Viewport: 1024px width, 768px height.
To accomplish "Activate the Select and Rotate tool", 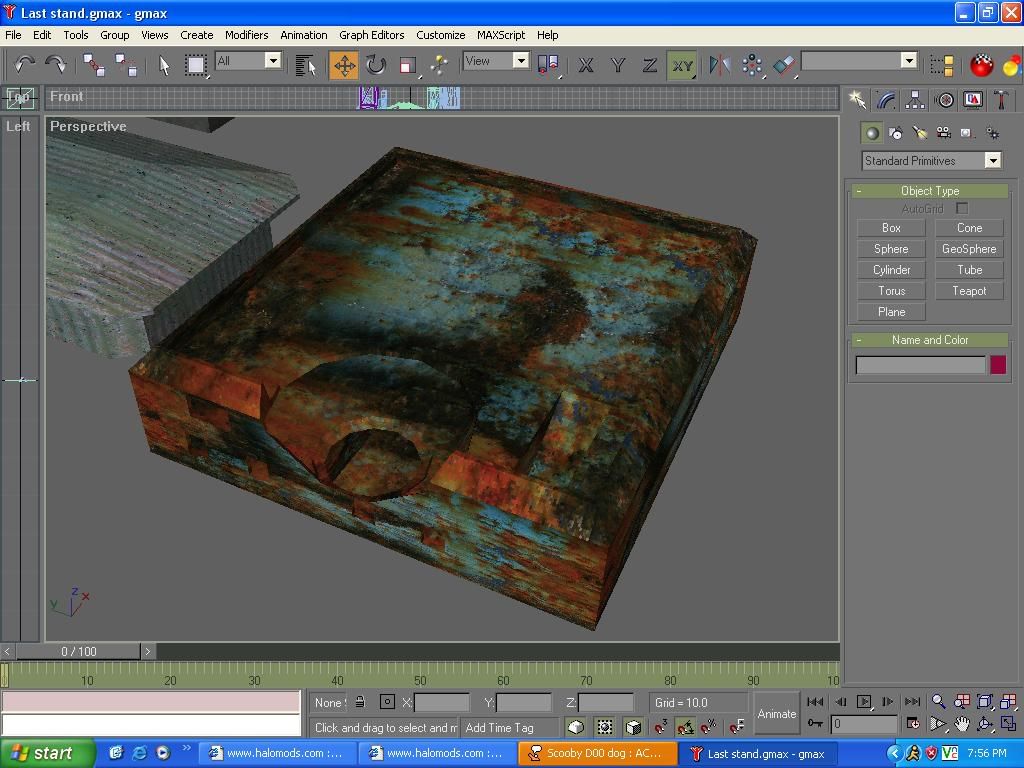I will (376, 65).
